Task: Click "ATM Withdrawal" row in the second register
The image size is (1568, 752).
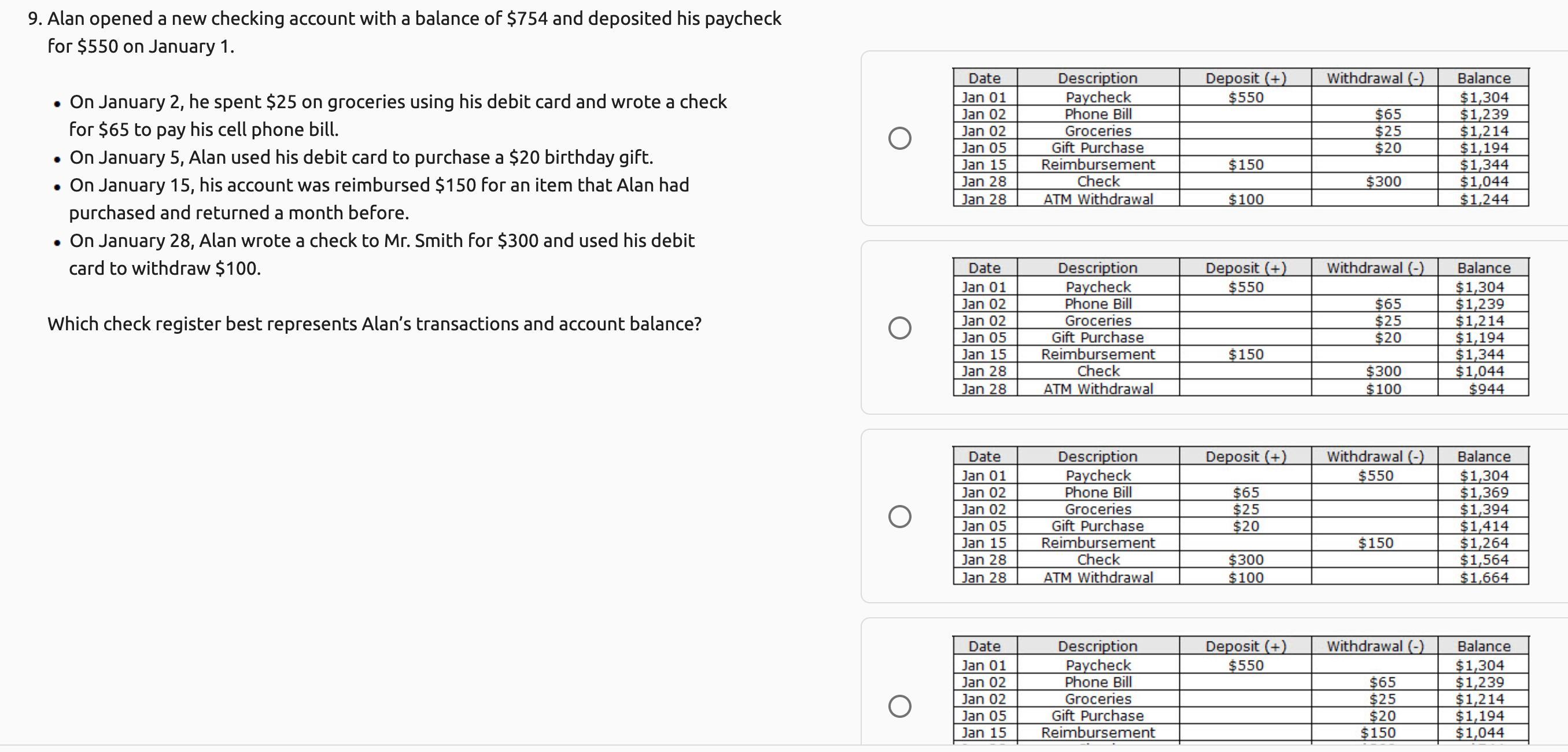Action: pos(1097,389)
